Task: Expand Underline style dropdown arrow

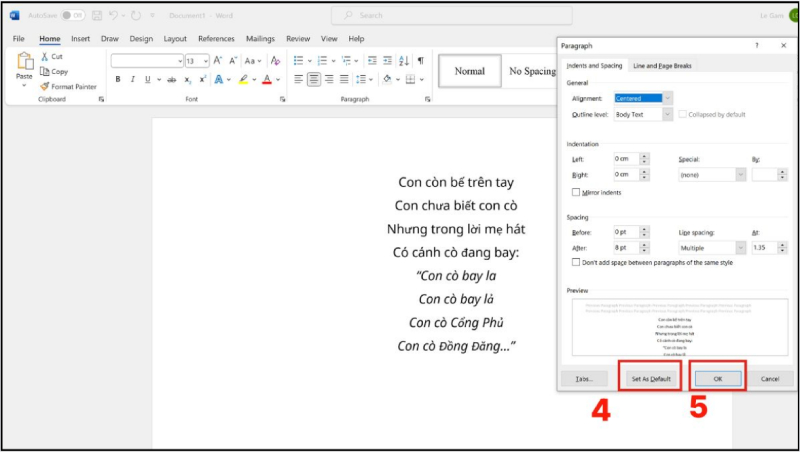Action: 159,80
